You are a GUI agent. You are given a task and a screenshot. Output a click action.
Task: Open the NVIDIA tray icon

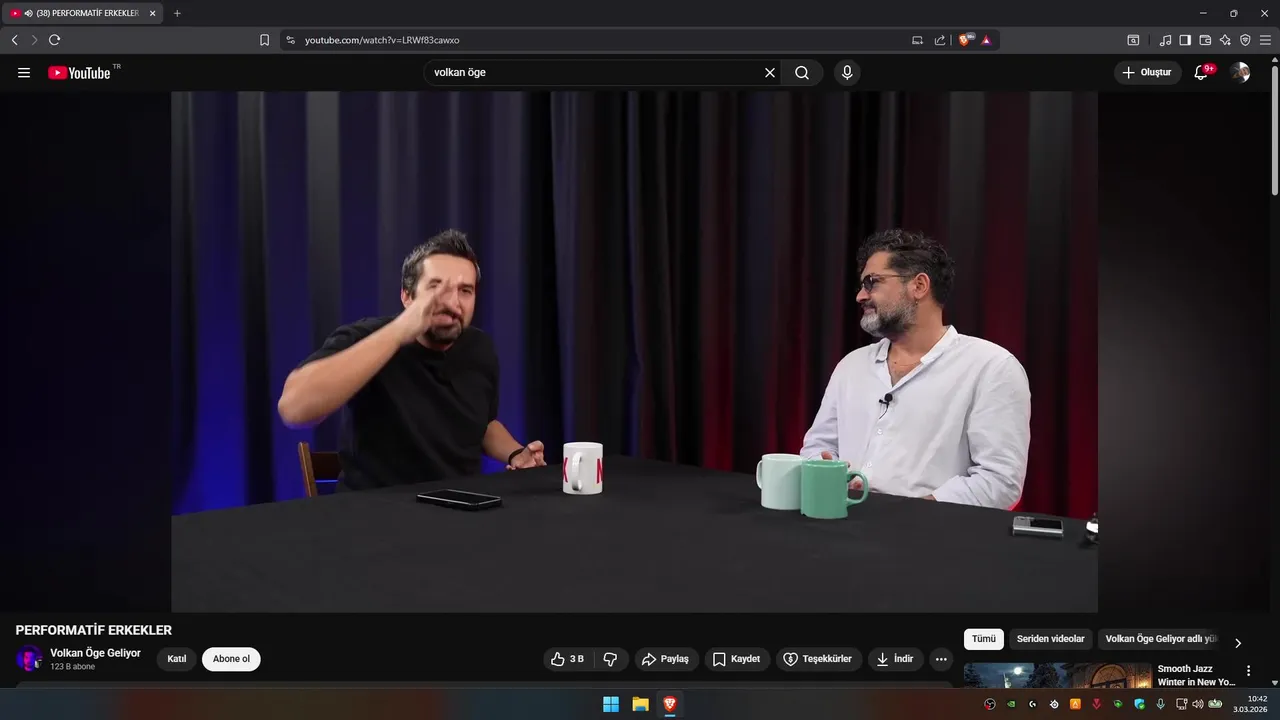[x=1011, y=704]
